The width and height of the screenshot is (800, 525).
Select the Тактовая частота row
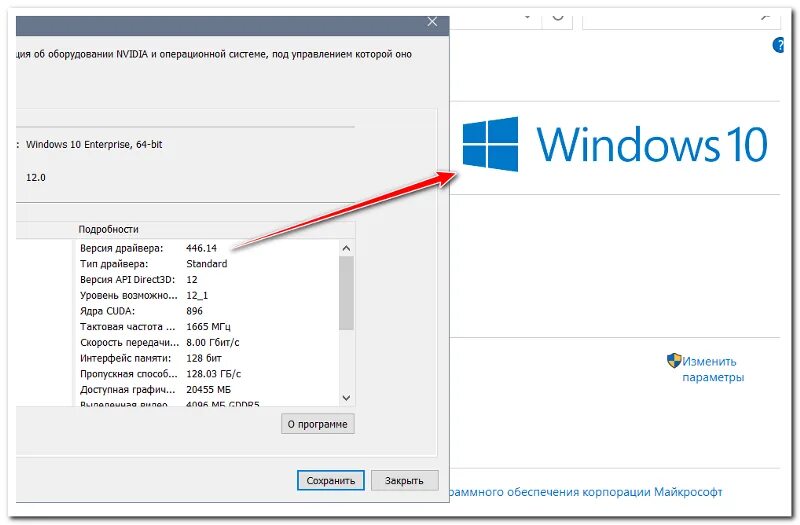coord(206,327)
